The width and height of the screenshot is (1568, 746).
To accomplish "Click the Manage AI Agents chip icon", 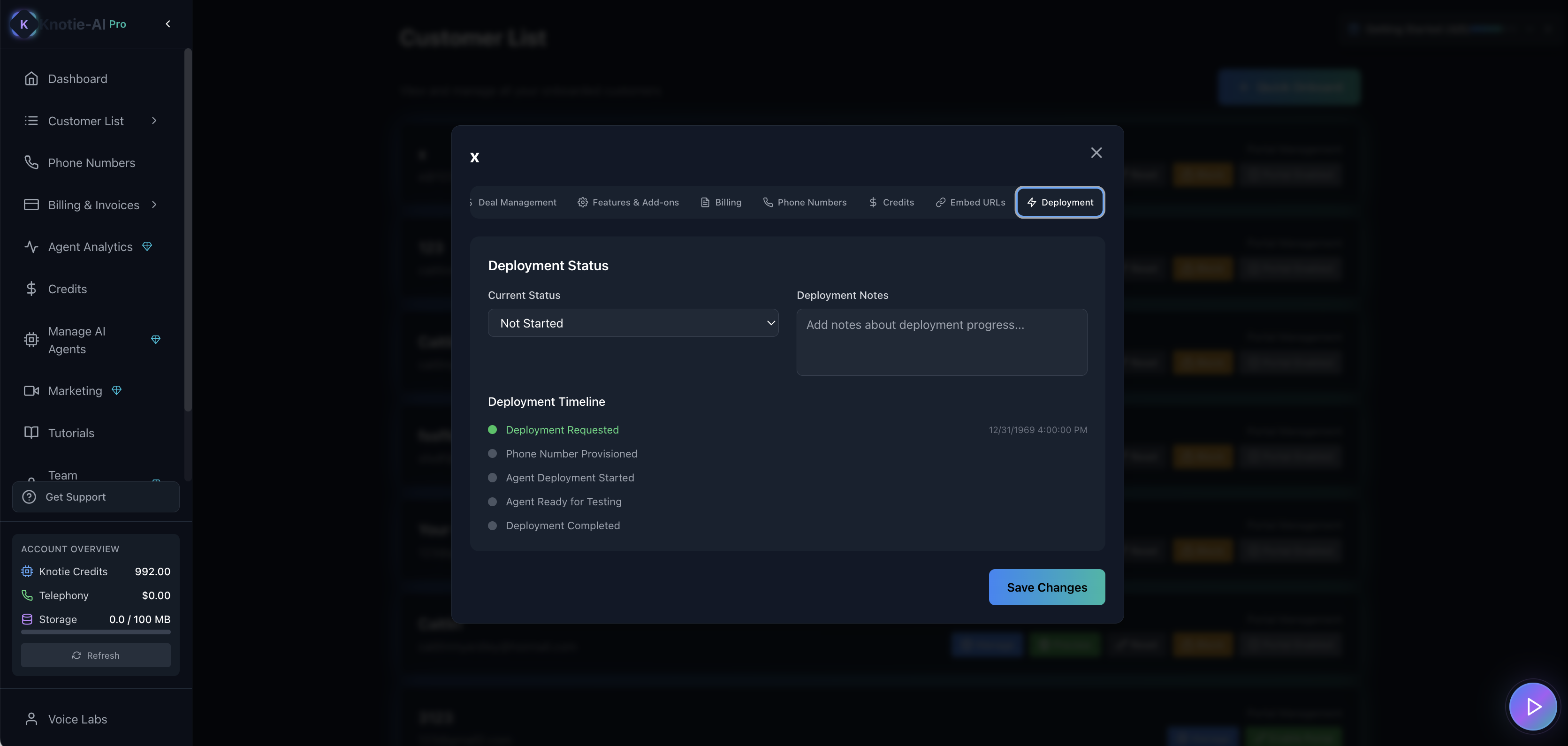I will click(x=31, y=340).
